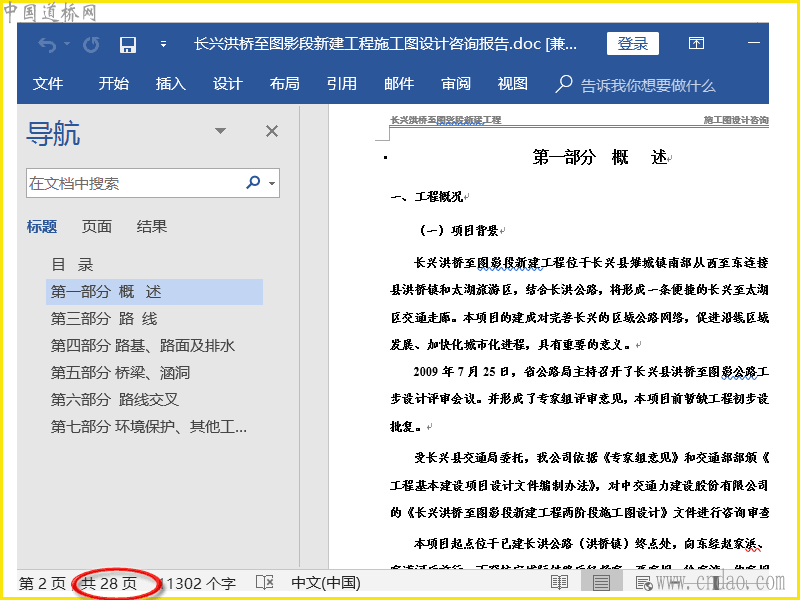
Task: Switch to 结果 tab in navigation pane
Action: point(152,227)
